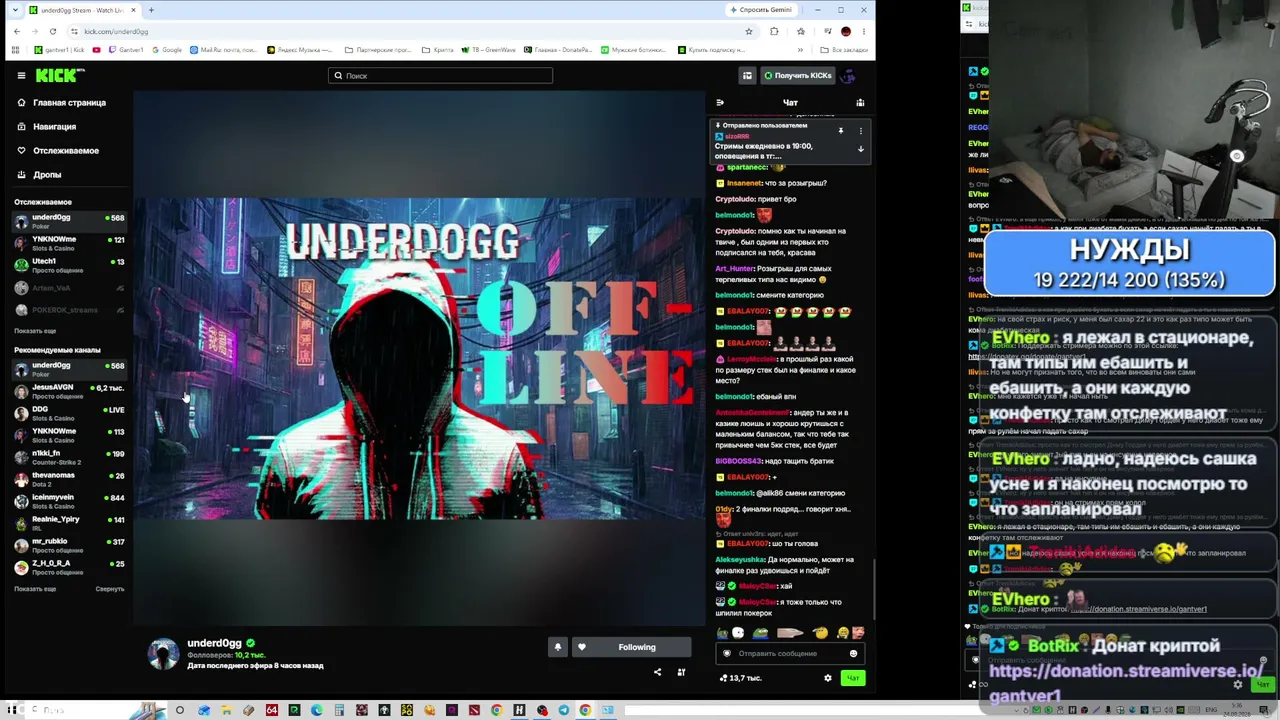The height and width of the screenshot is (720, 1280).
Task: Collapse the chat panel with the arrow icon
Action: [720, 102]
